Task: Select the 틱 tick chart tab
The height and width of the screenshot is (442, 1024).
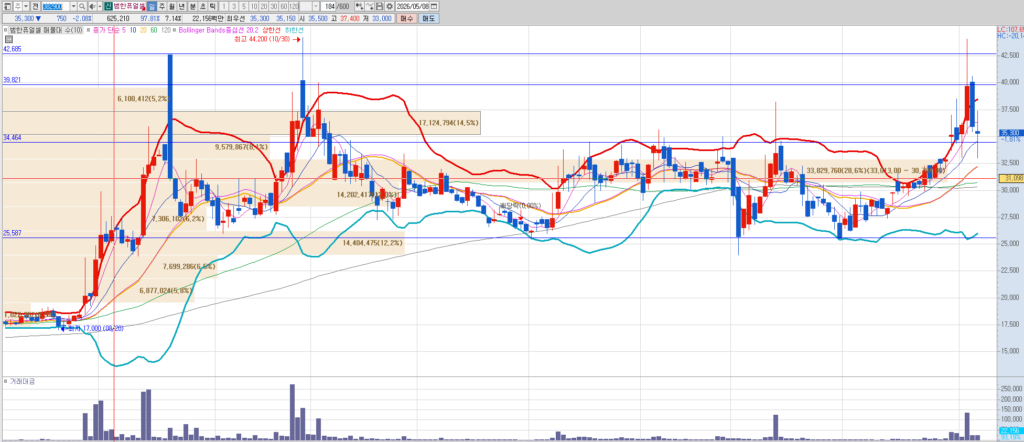Action: 213,7
